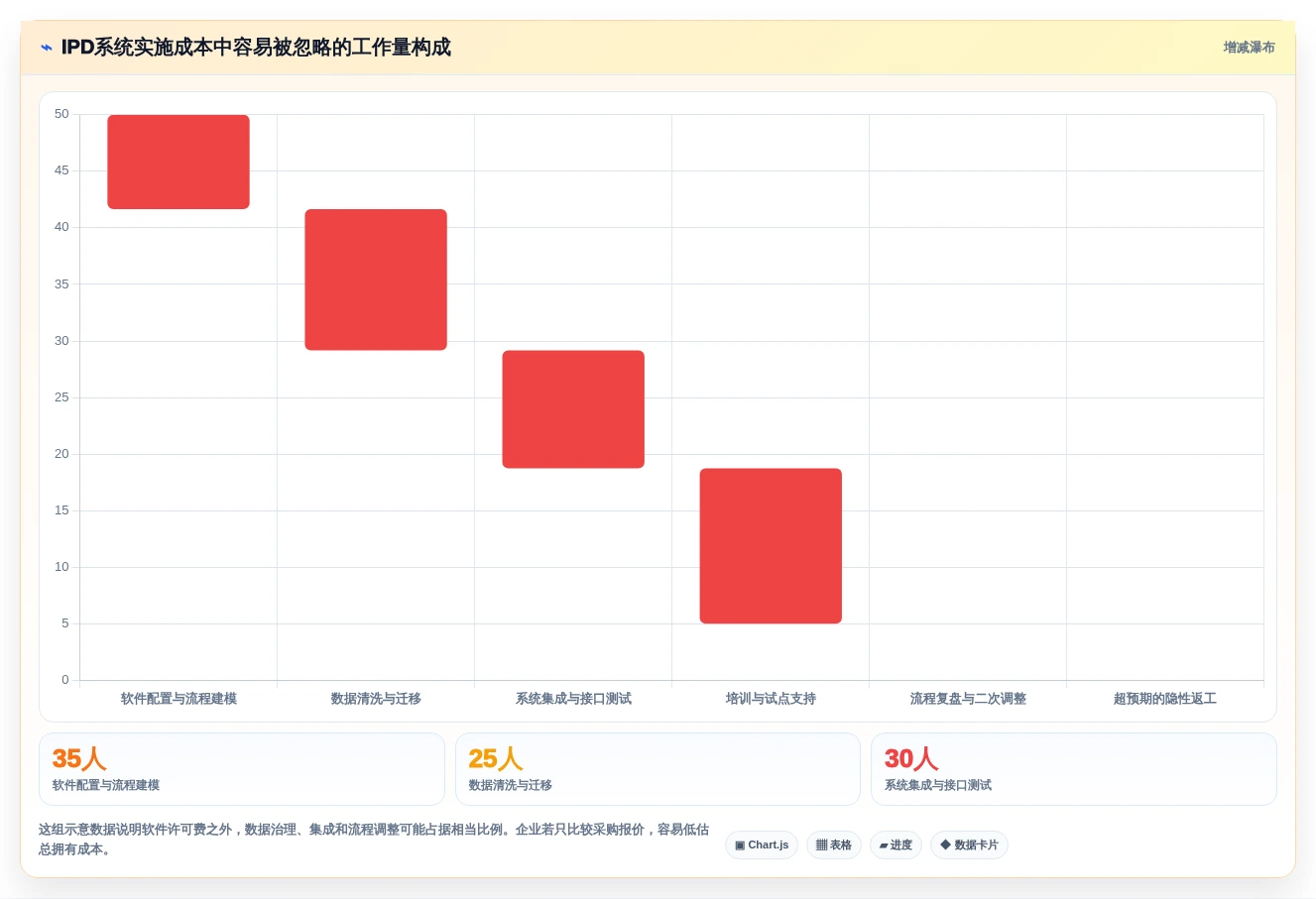This screenshot has width=1316, height=899.
Task: Click the y-axis value 50
Action: (x=61, y=114)
